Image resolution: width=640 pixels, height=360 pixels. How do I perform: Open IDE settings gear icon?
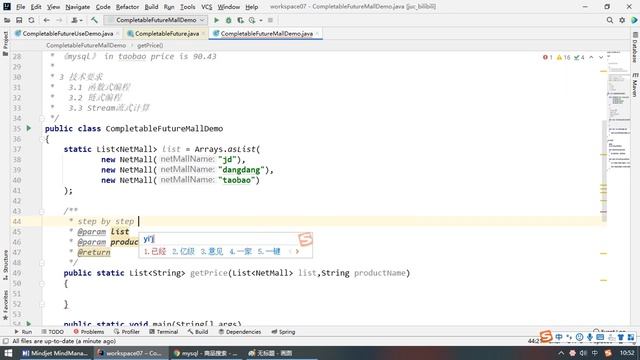(622, 20)
